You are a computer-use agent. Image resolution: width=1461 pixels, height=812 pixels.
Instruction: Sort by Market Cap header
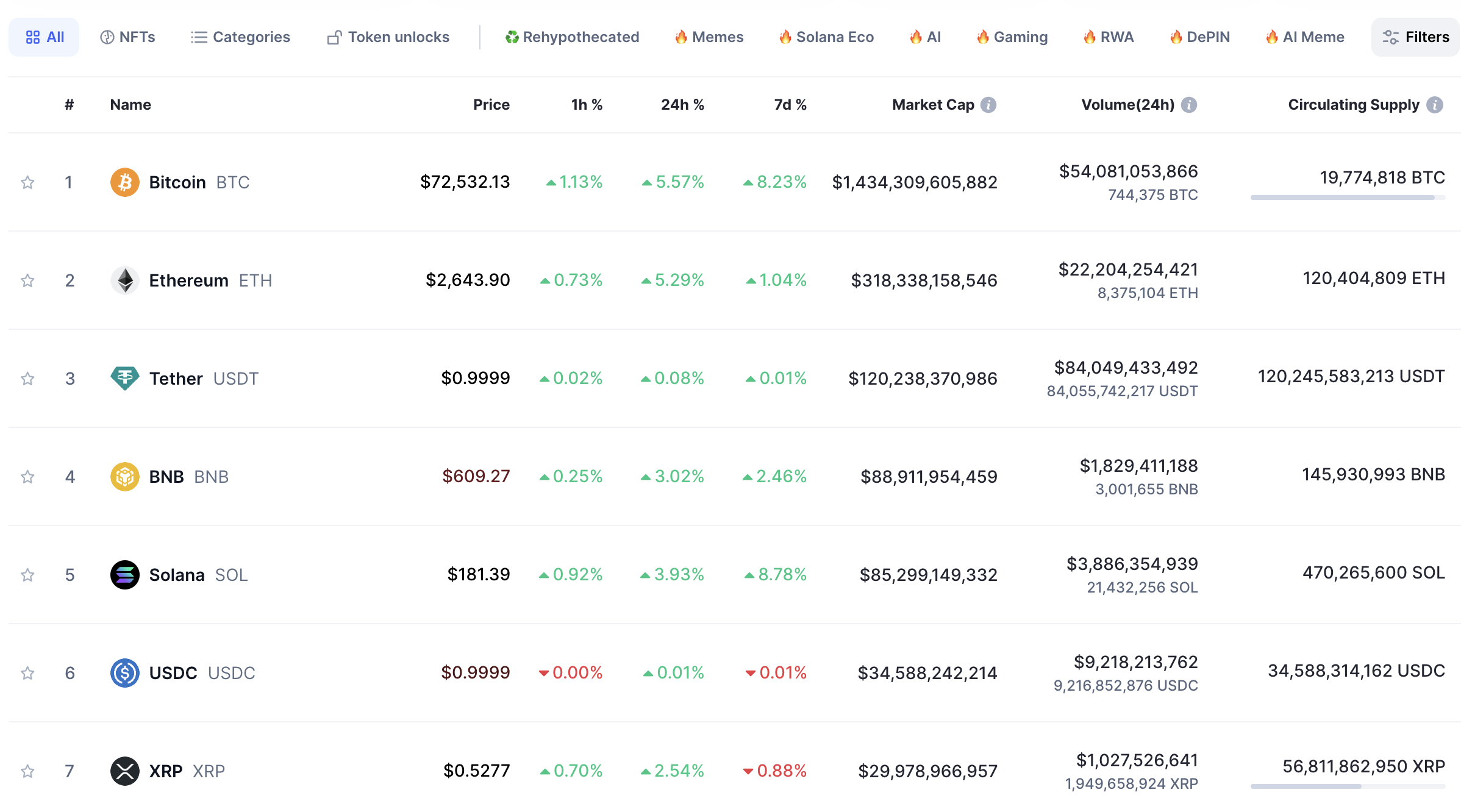[933, 105]
